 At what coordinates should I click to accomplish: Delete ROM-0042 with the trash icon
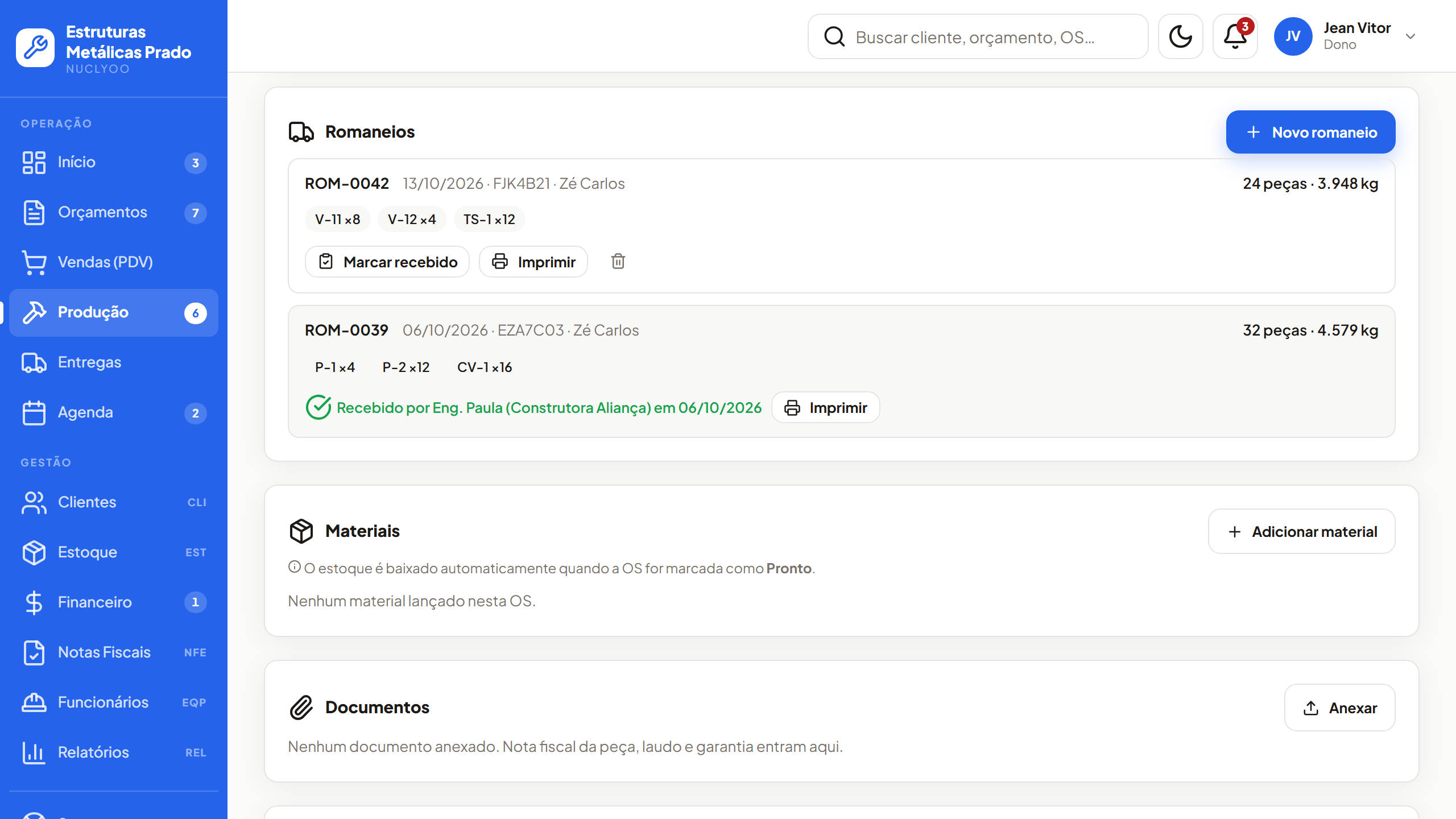[618, 262]
